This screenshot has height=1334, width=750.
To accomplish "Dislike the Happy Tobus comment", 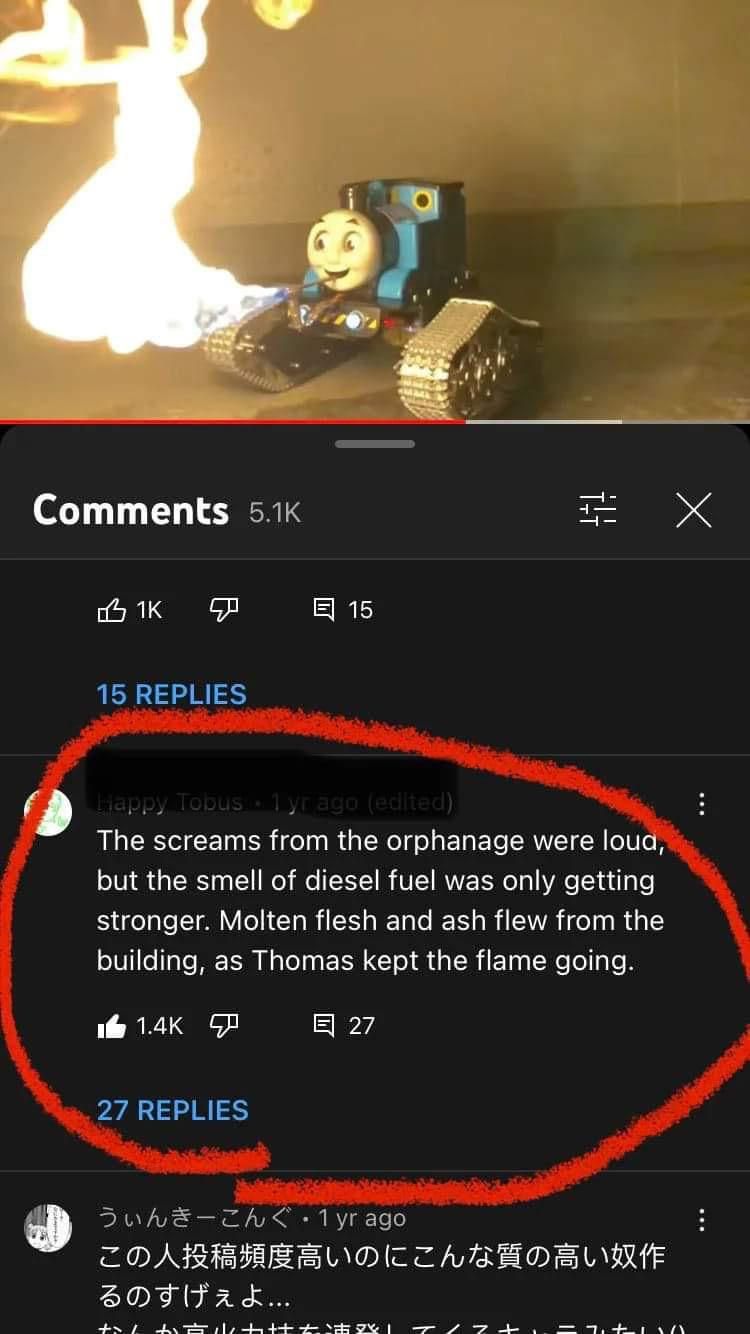I will 225,1025.
